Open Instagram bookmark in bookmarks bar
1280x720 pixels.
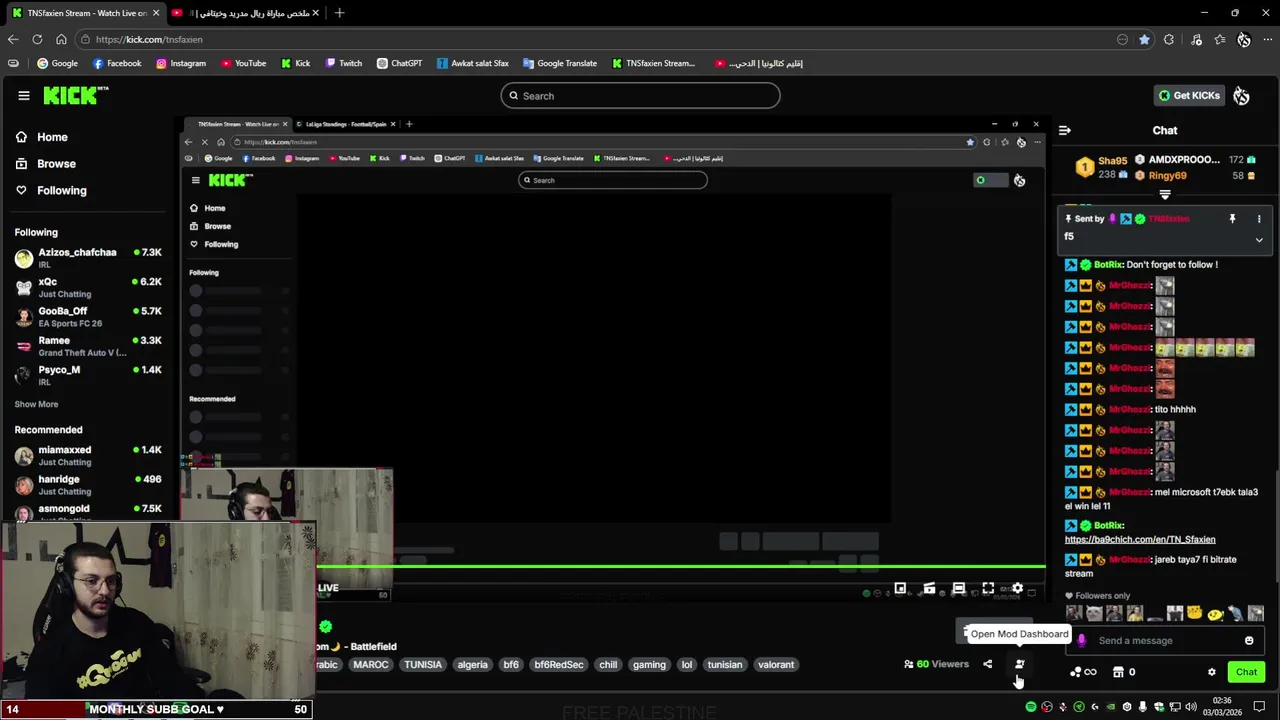point(181,63)
